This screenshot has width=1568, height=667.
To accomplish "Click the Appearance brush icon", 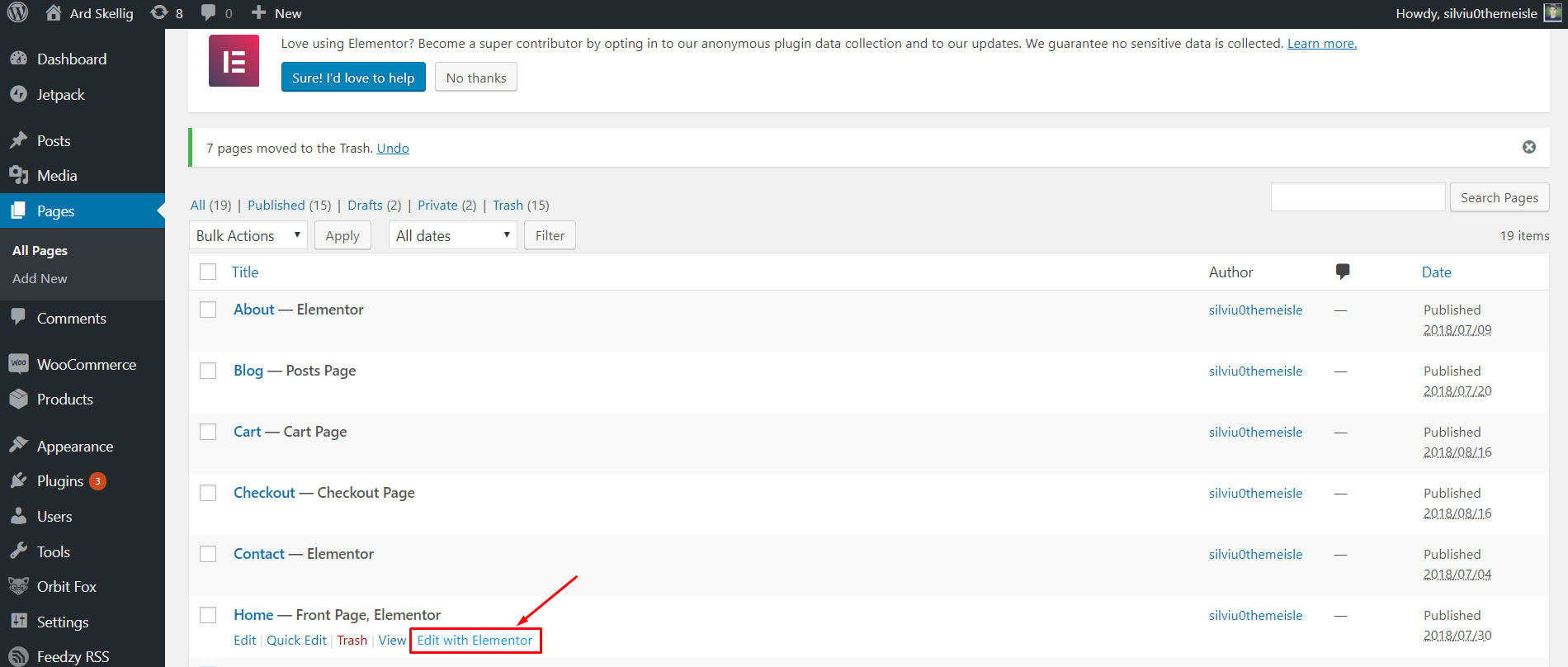I will coord(18,446).
